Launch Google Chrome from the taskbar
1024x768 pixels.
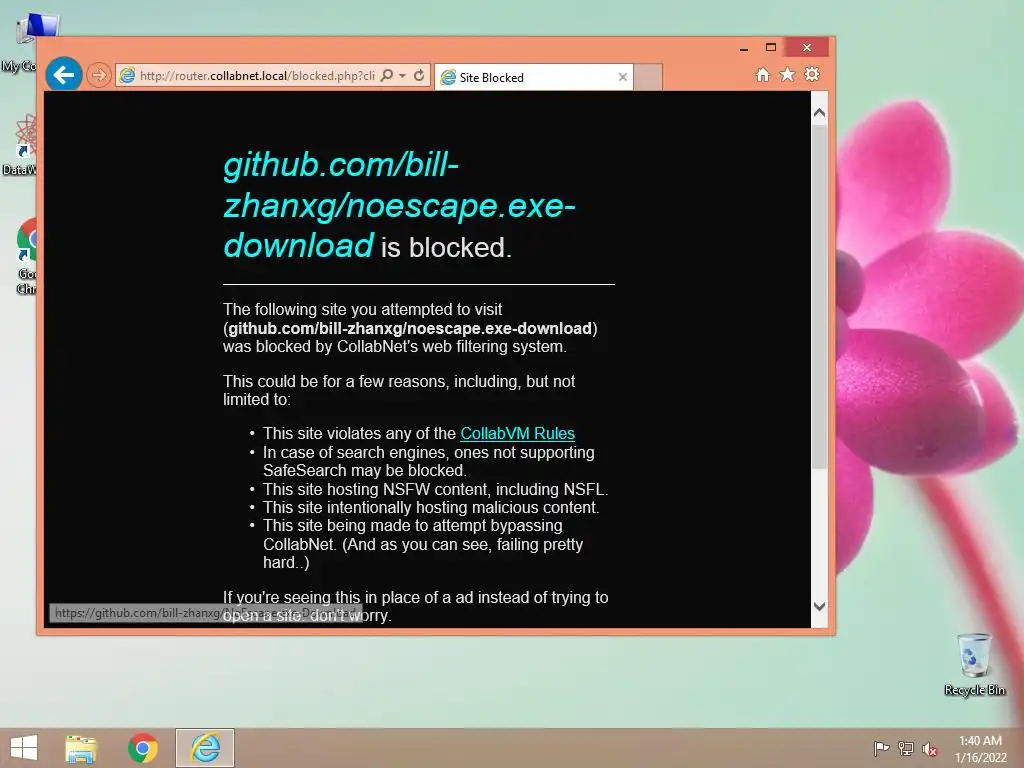tap(142, 748)
